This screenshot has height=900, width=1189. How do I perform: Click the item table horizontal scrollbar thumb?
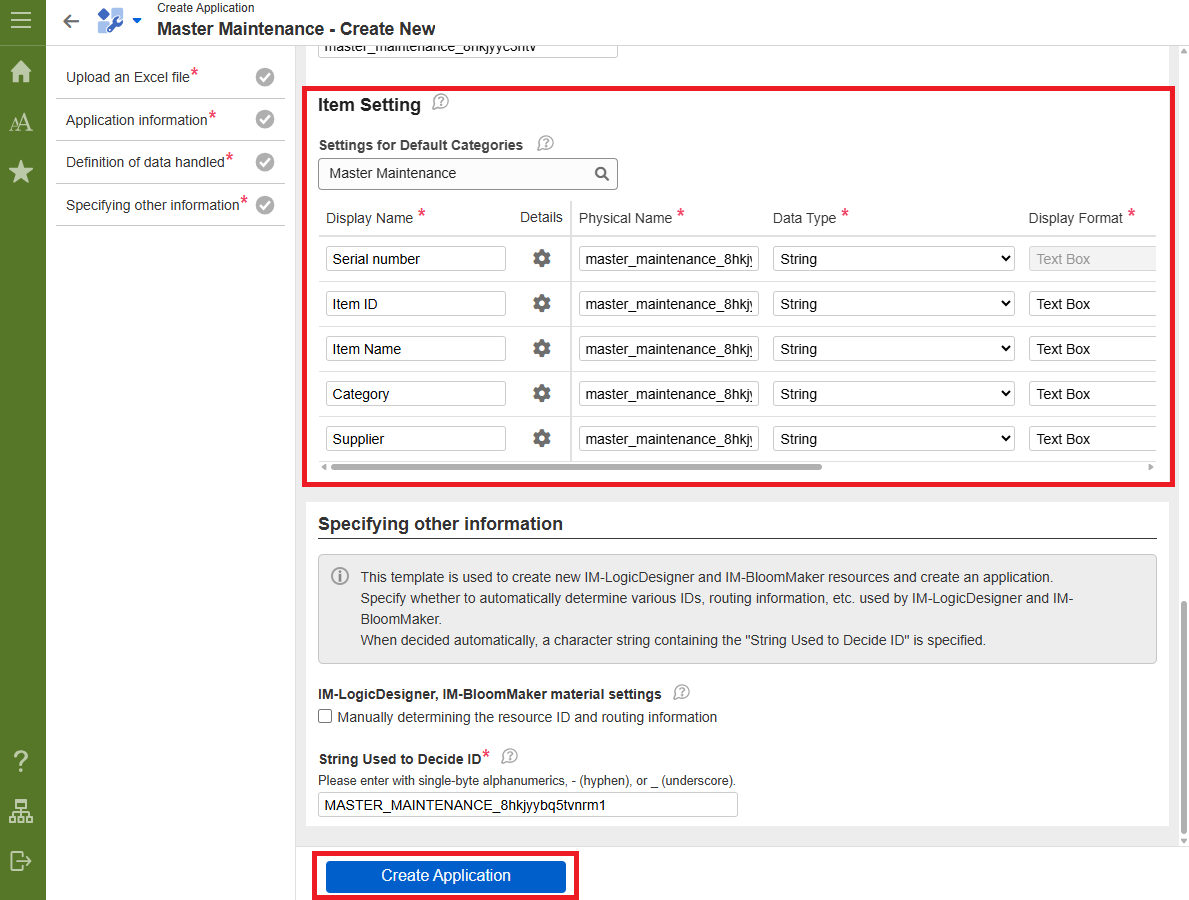(x=576, y=467)
